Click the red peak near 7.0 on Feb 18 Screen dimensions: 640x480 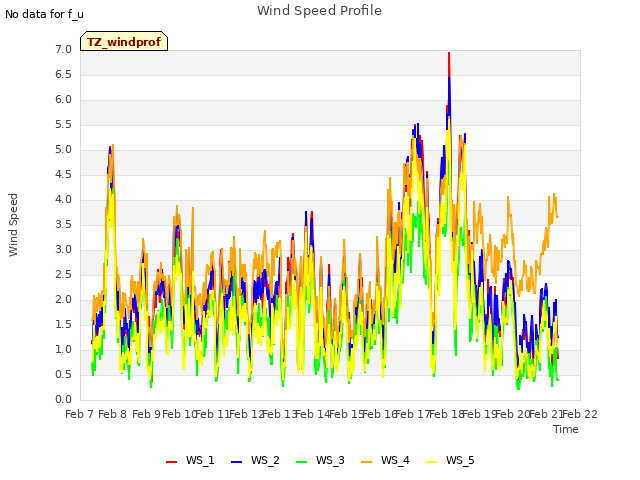(449, 54)
